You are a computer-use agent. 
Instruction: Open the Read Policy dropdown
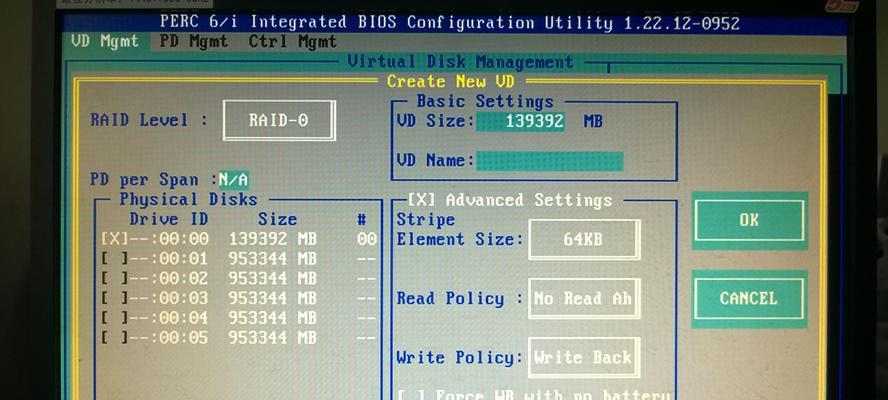point(584,298)
